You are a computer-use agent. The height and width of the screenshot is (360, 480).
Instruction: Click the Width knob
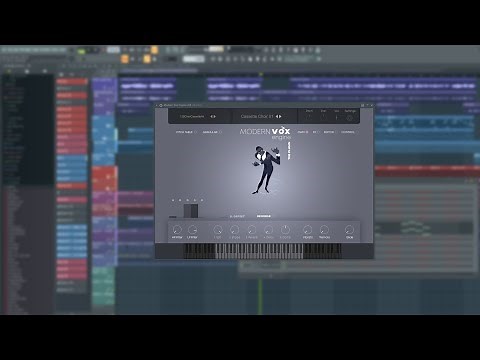tap(308, 230)
